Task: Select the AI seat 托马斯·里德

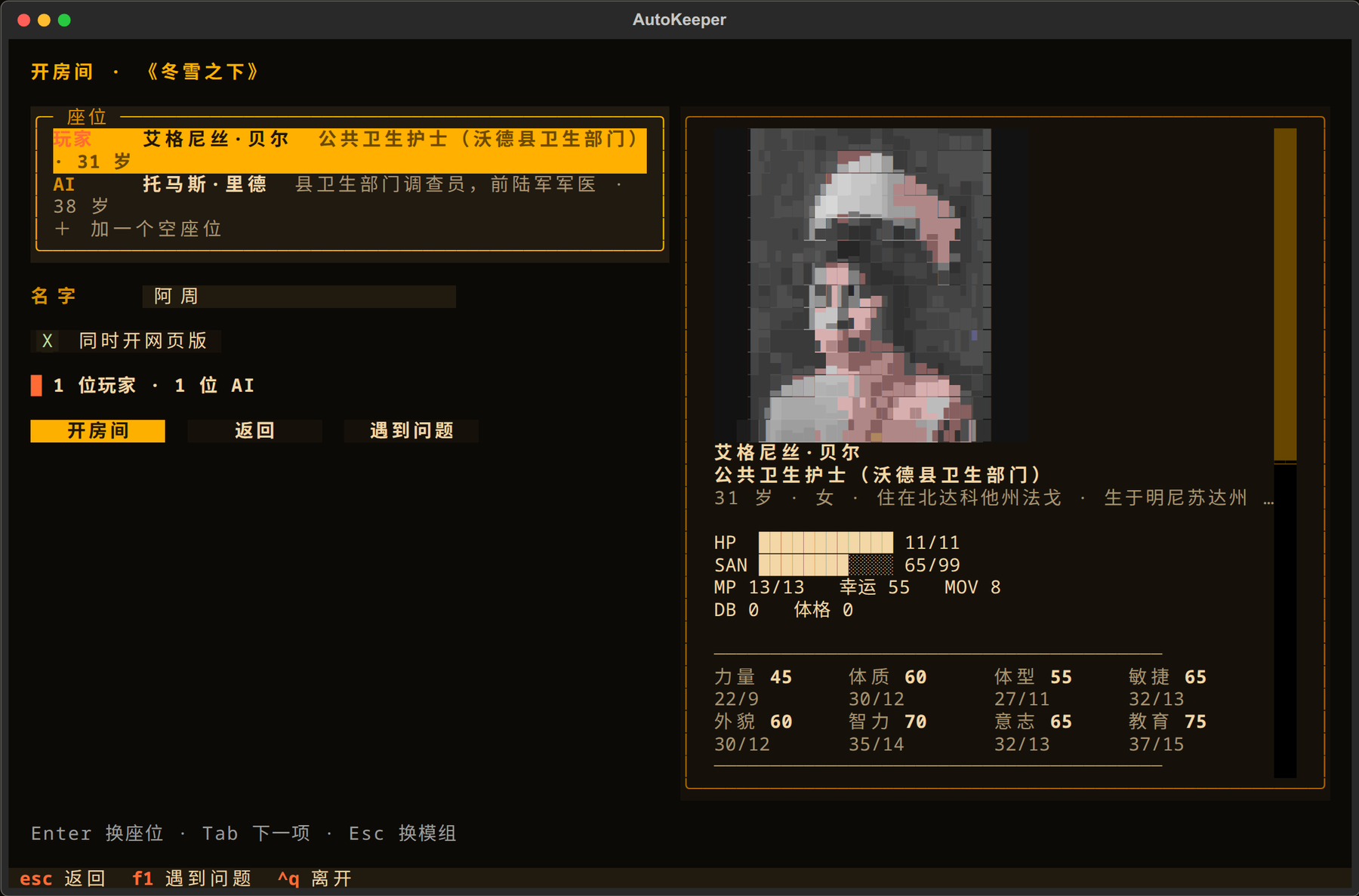Action: click(350, 195)
